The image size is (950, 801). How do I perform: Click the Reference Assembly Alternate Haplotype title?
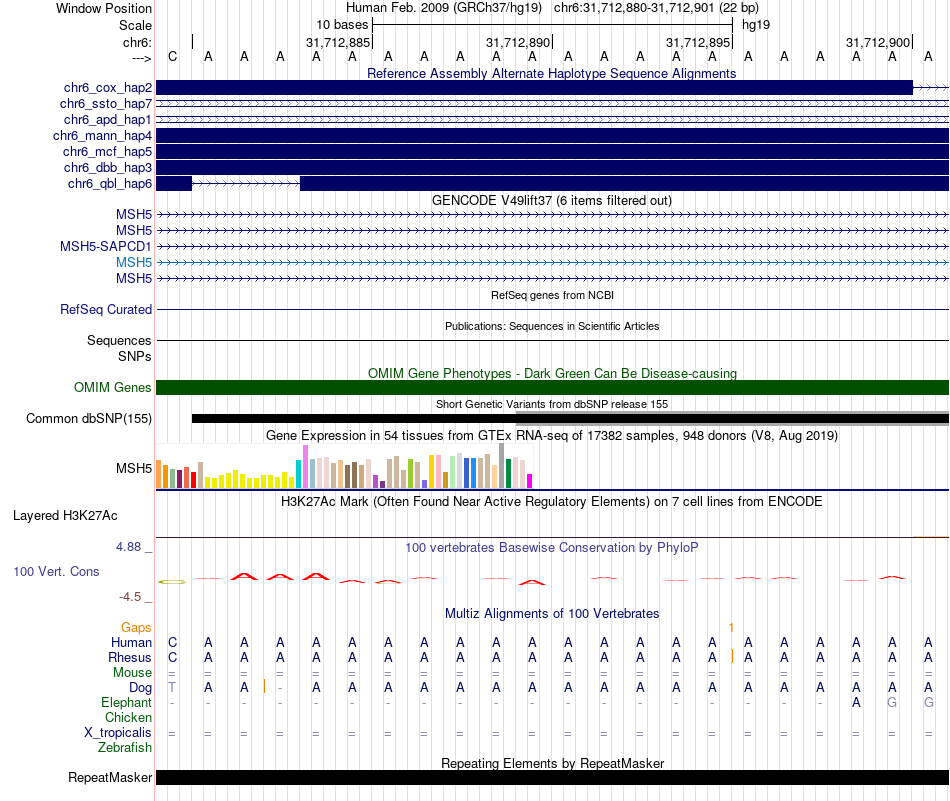pyautogui.click(x=551, y=73)
